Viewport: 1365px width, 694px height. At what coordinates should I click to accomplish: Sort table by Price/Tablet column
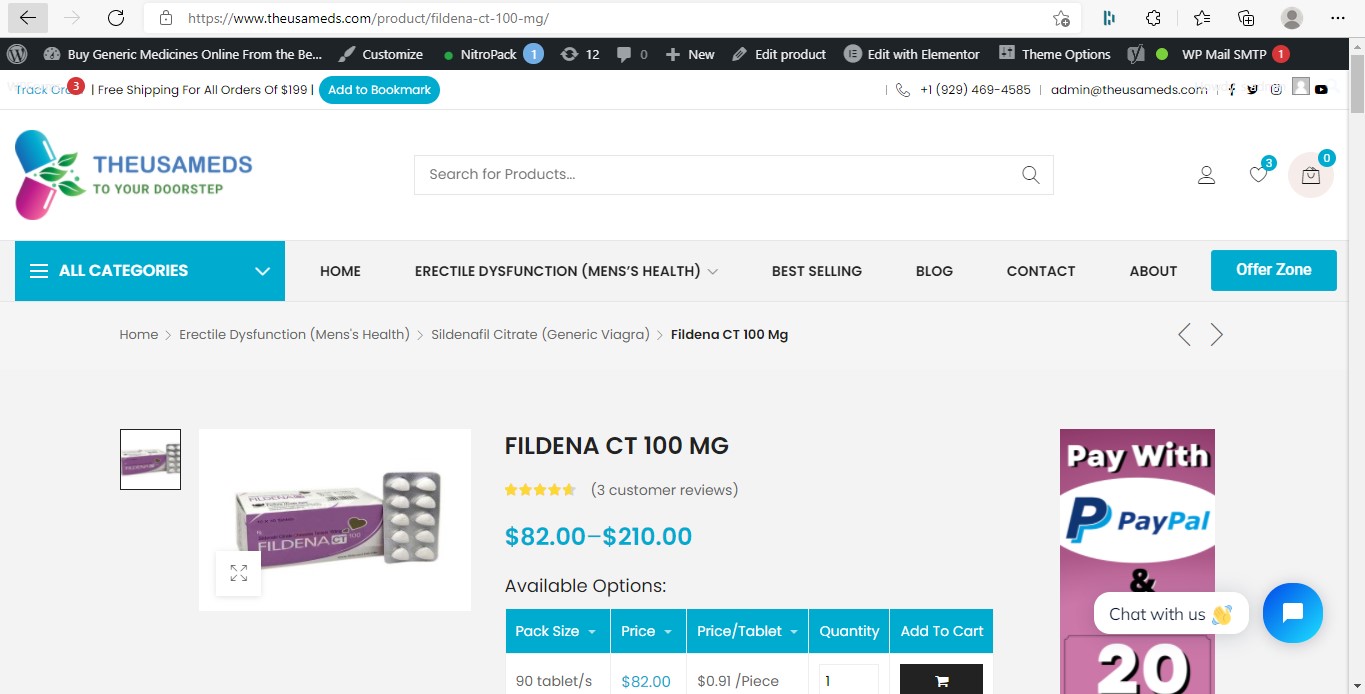click(747, 631)
